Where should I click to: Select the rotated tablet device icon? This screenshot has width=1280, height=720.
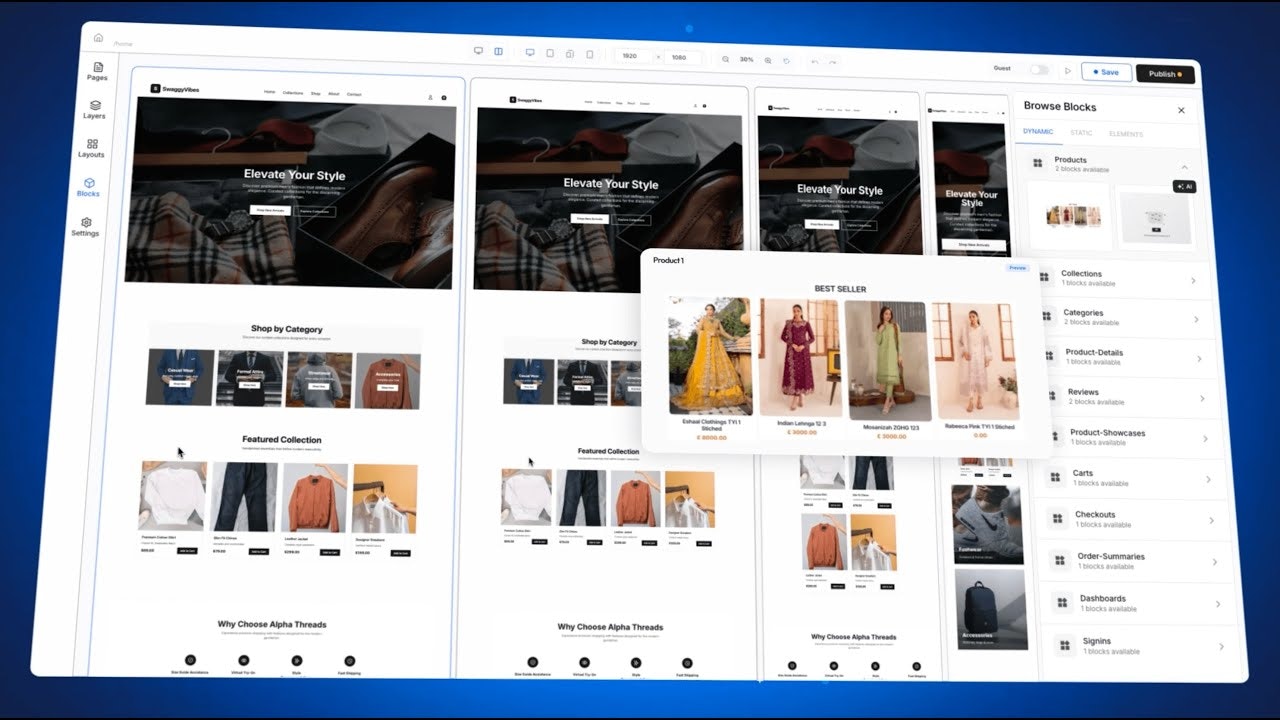coord(570,54)
